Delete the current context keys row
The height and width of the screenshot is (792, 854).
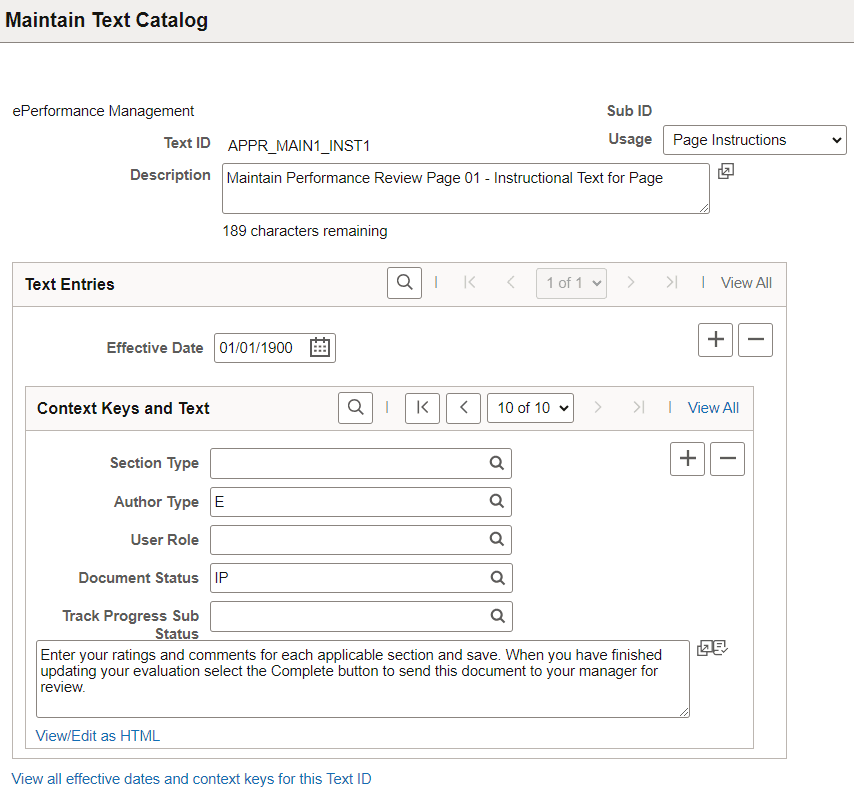point(728,458)
